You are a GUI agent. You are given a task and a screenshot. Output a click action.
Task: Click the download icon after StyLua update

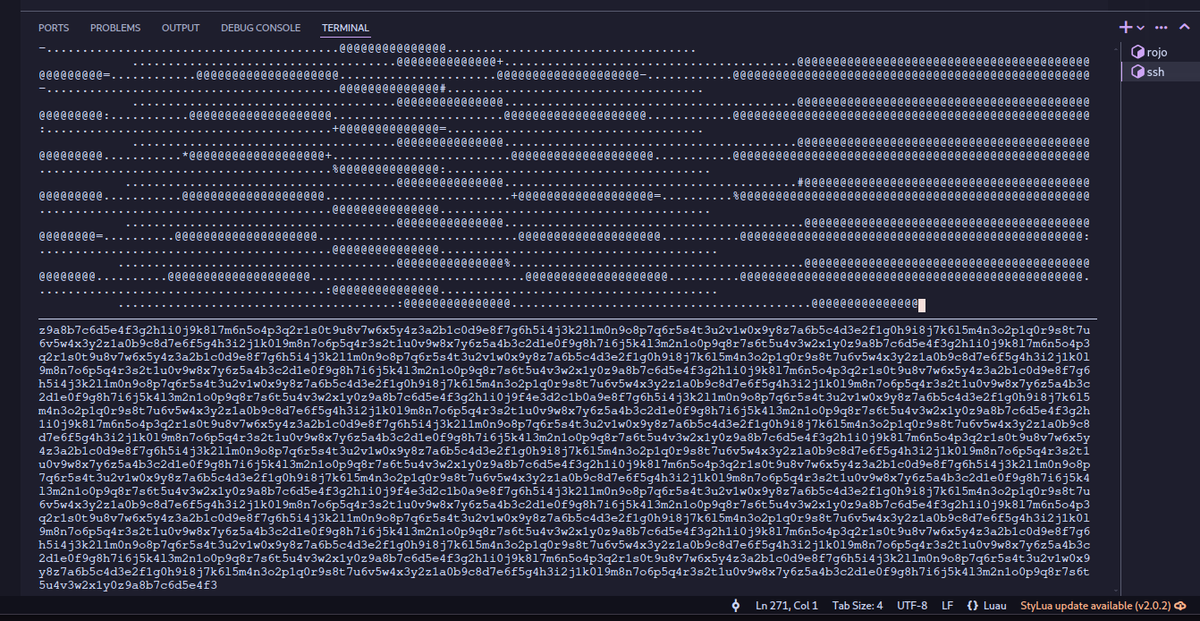tap(1180, 606)
